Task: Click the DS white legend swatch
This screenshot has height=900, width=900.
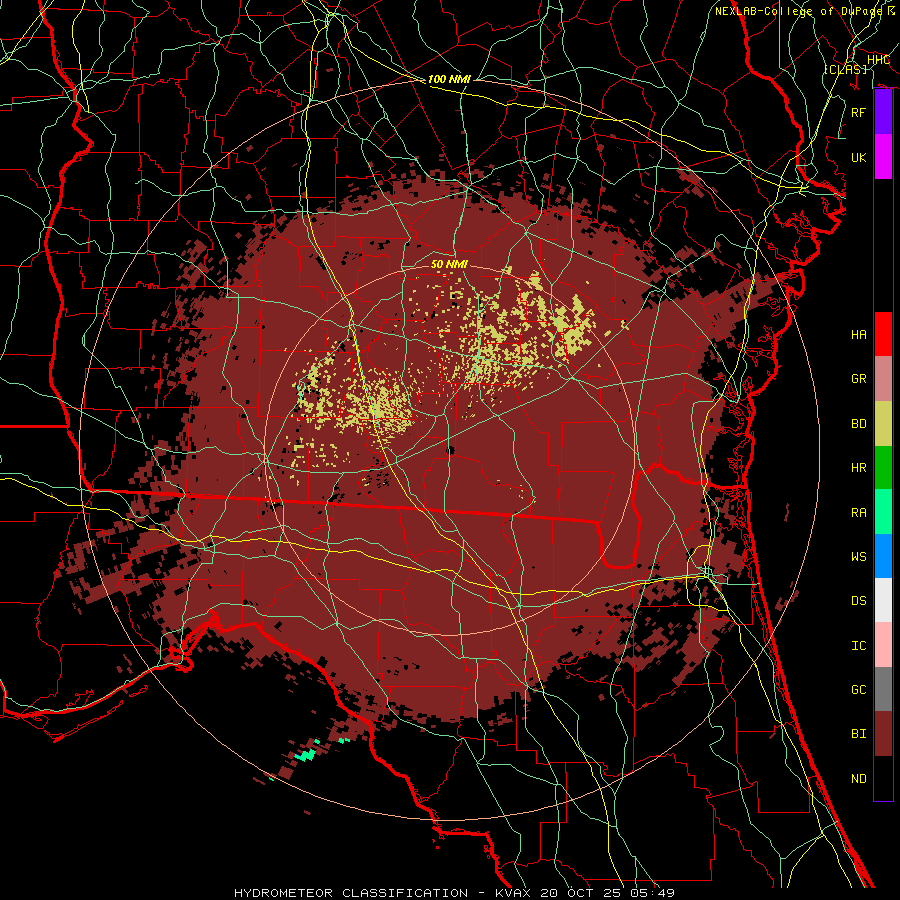Action: coord(883,600)
